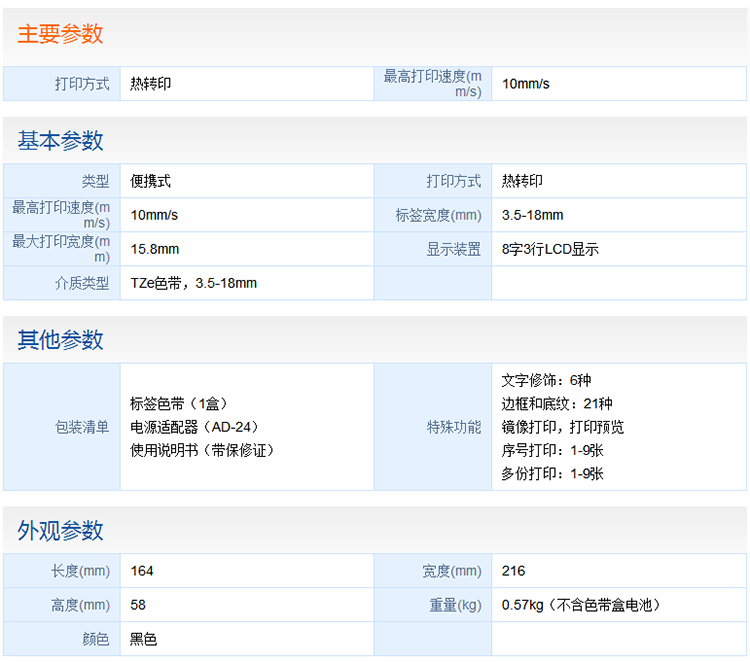This screenshot has width=750, height=662.
Task: Click the 基本参数 section heading
Action: click(x=60, y=141)
